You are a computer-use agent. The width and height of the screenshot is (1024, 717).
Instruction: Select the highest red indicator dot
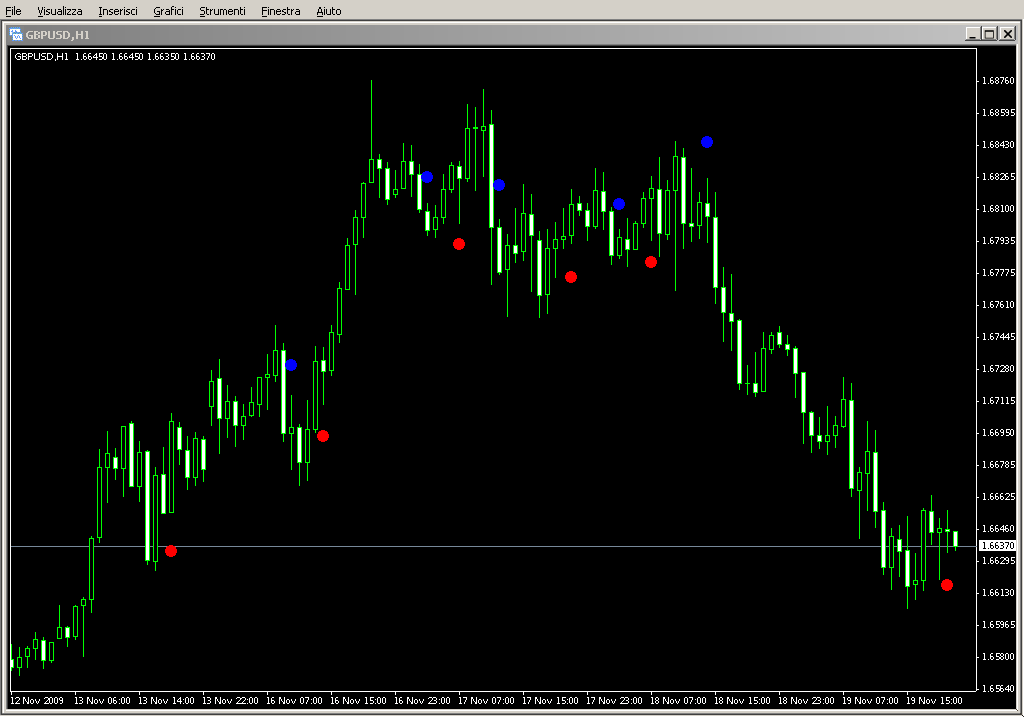(459, 244)
